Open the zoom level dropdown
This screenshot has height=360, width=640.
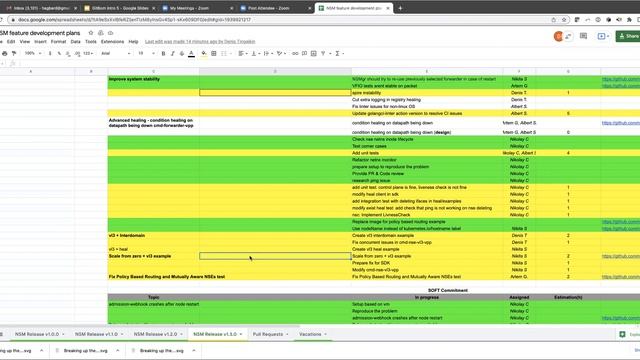pyautogui.click(x=33, y=53)
